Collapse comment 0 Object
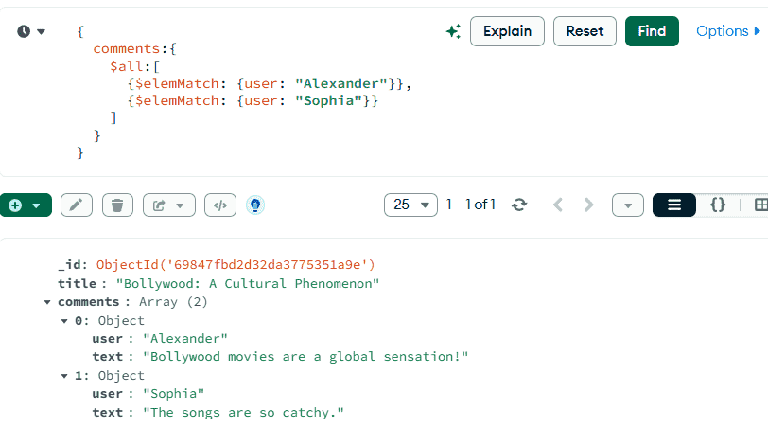The height and width of the screenshot is (428, 768). [x=64, y=321]
